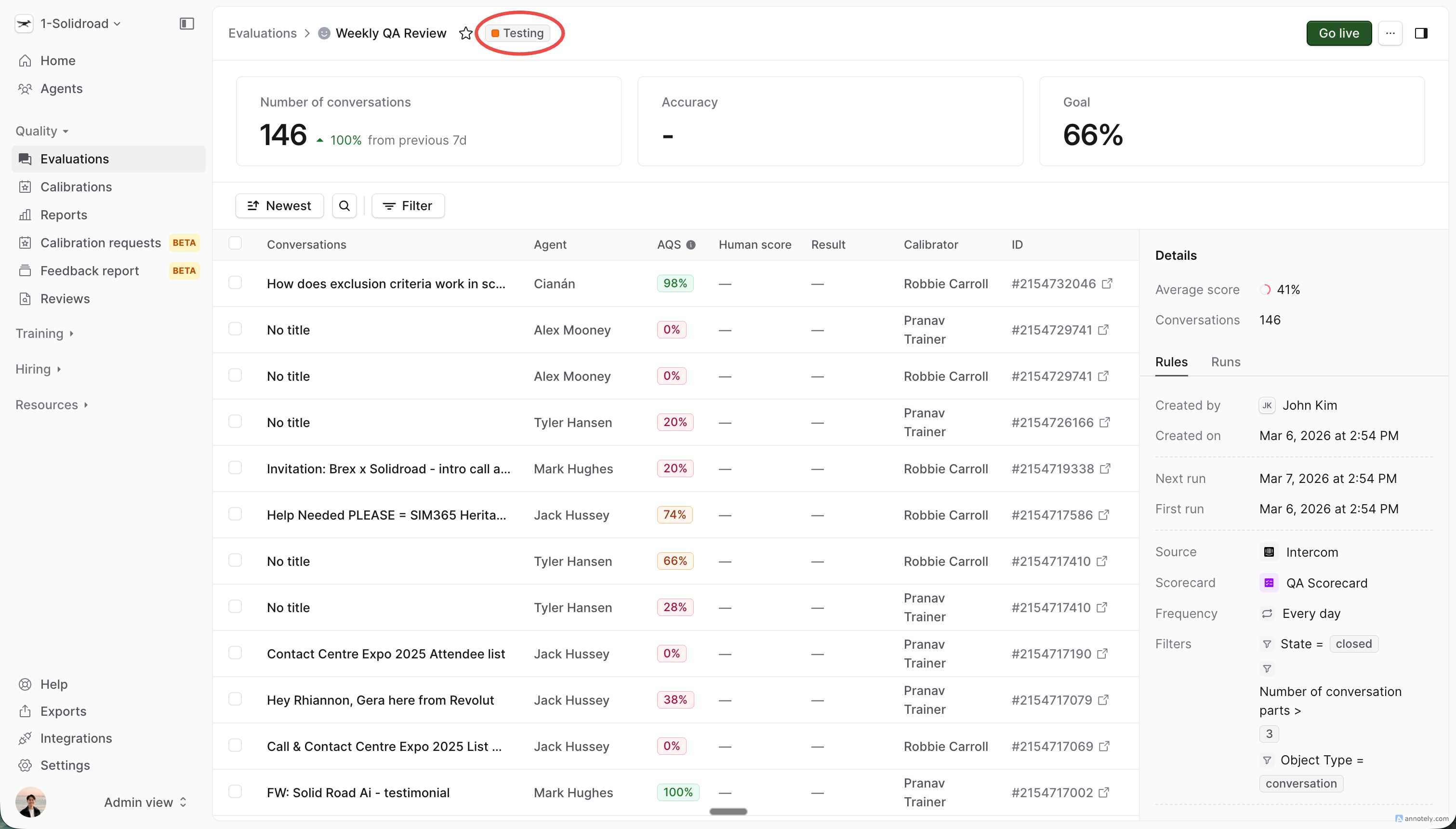1456x829 pixels.
Task: Open Integrations from sidebar
Action: 76,738
